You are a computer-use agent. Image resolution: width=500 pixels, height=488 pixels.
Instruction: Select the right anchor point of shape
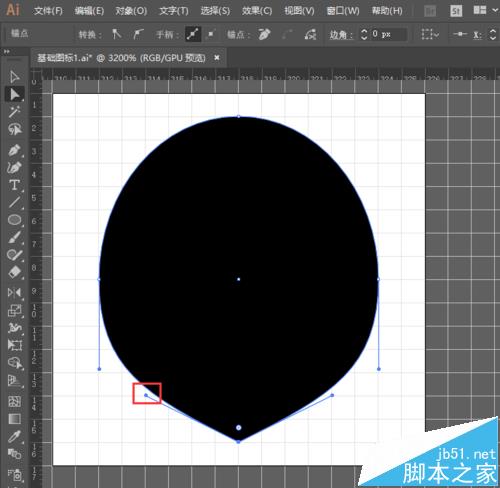coord(378,279)
